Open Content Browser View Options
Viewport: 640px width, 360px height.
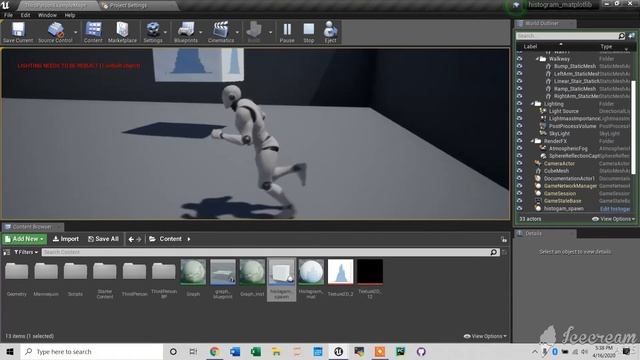485,336
